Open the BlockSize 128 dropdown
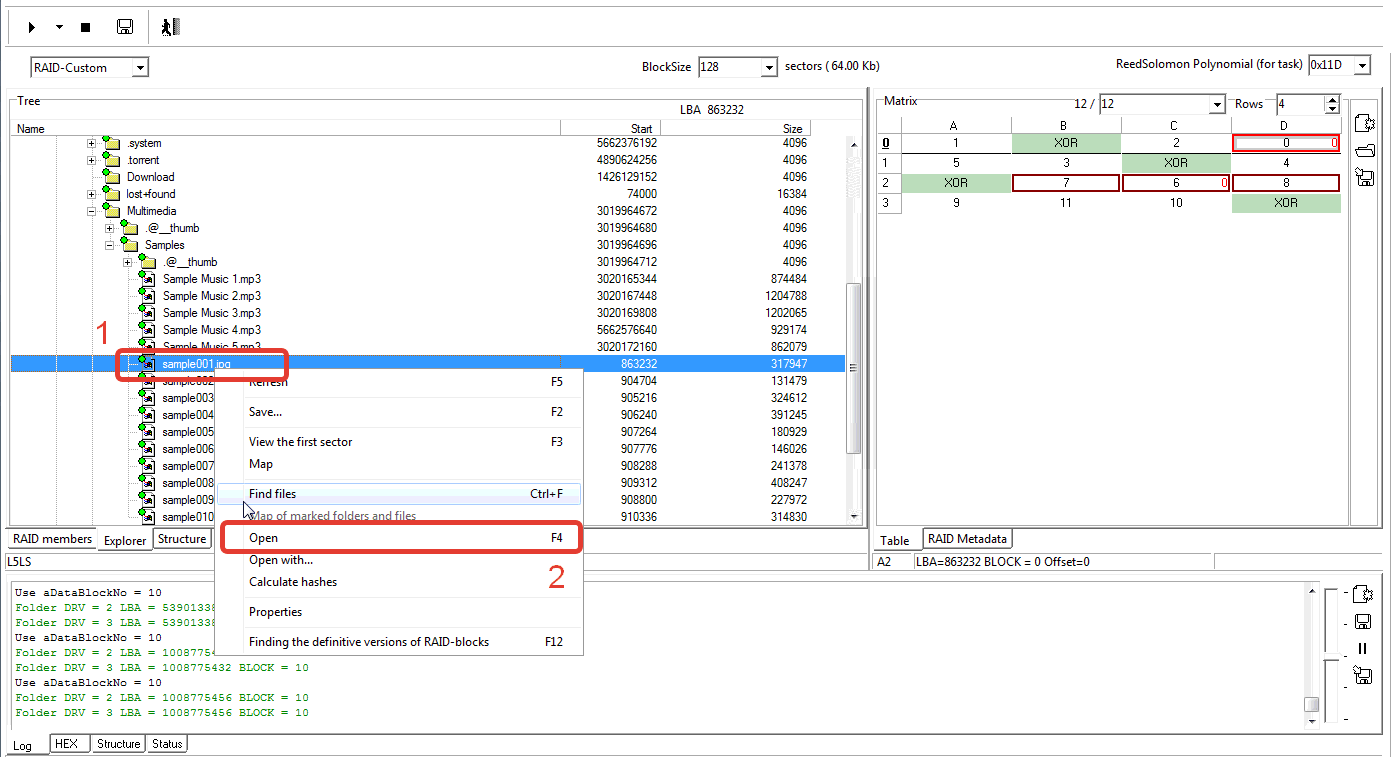 tap(769, 67)
